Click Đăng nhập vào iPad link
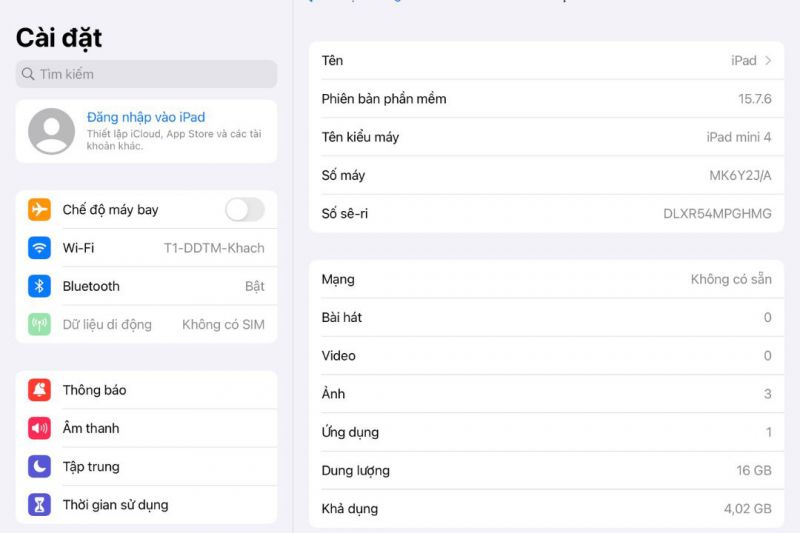Image resolution: width=800 pixels, height=533 pixels. tap(146, 117)
